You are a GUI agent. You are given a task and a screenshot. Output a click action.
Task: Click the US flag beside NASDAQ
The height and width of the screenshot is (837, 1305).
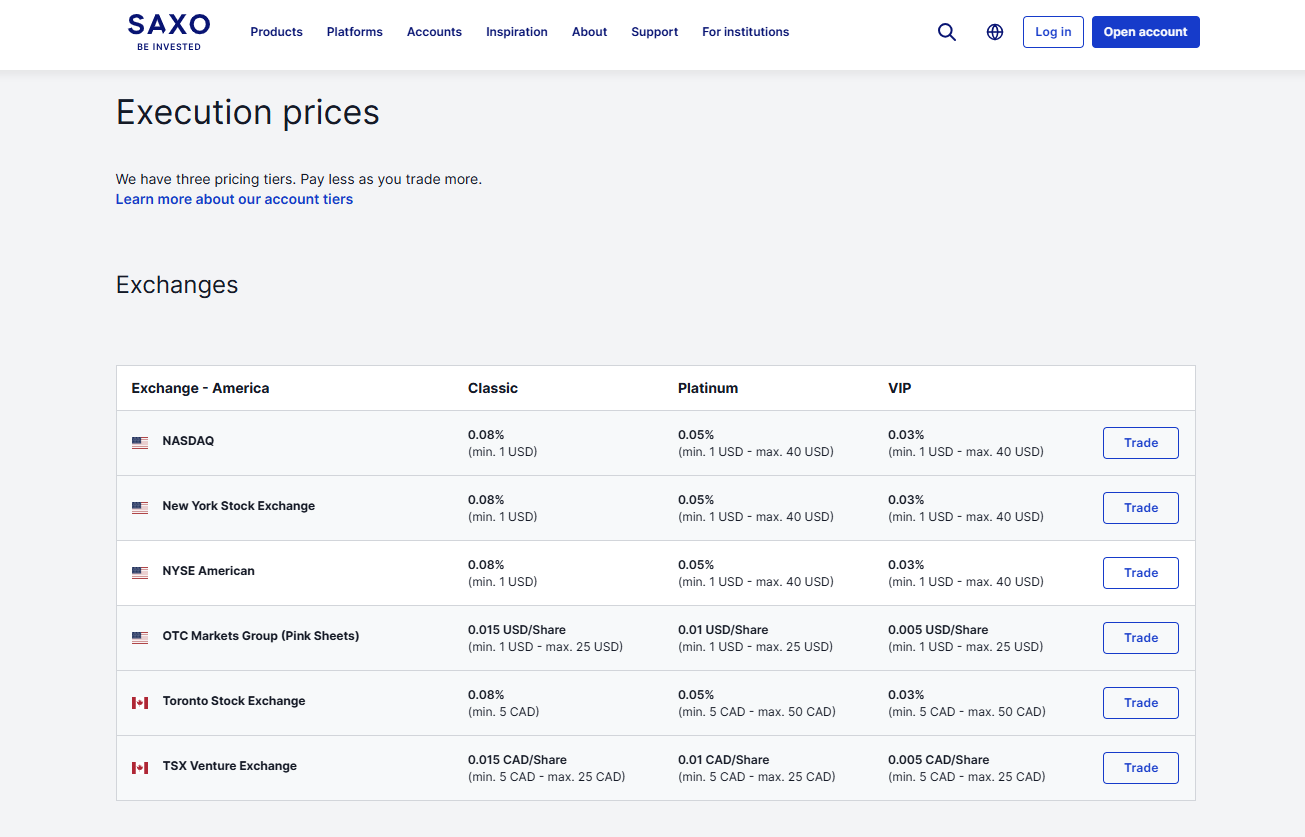pos(140,442)
